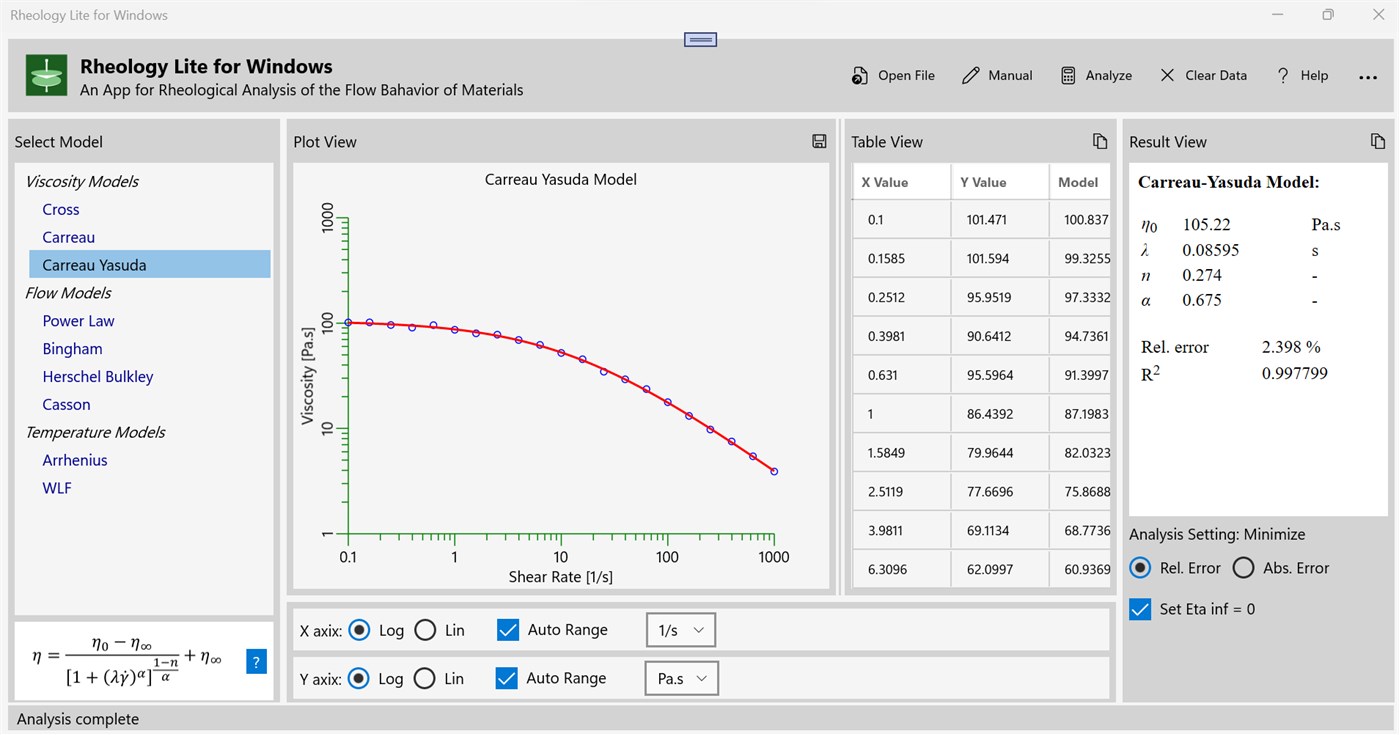Click the Rheology Lite app logo

[x=45, y=74]
